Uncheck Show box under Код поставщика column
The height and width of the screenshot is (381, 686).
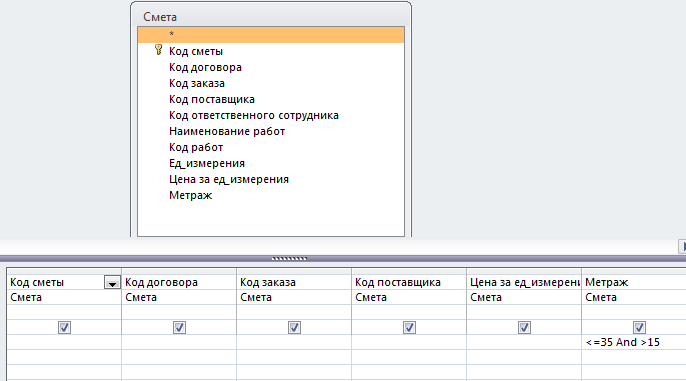click(410, 327)
